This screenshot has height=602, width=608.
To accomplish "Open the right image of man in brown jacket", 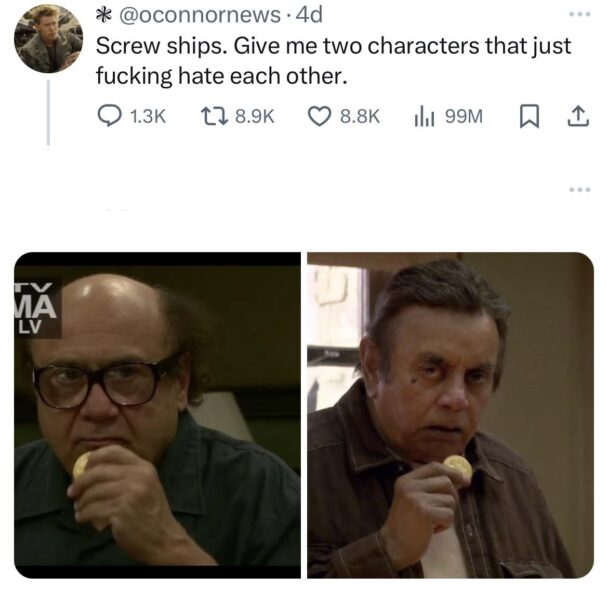I will (x=451, y=415).
